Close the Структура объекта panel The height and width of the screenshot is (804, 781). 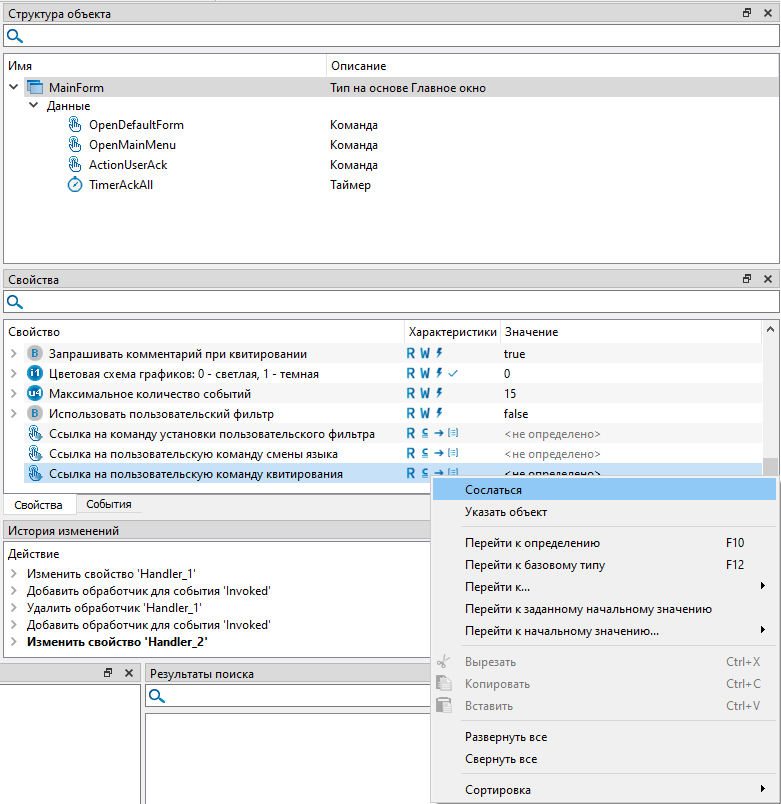tap(768, 14)
